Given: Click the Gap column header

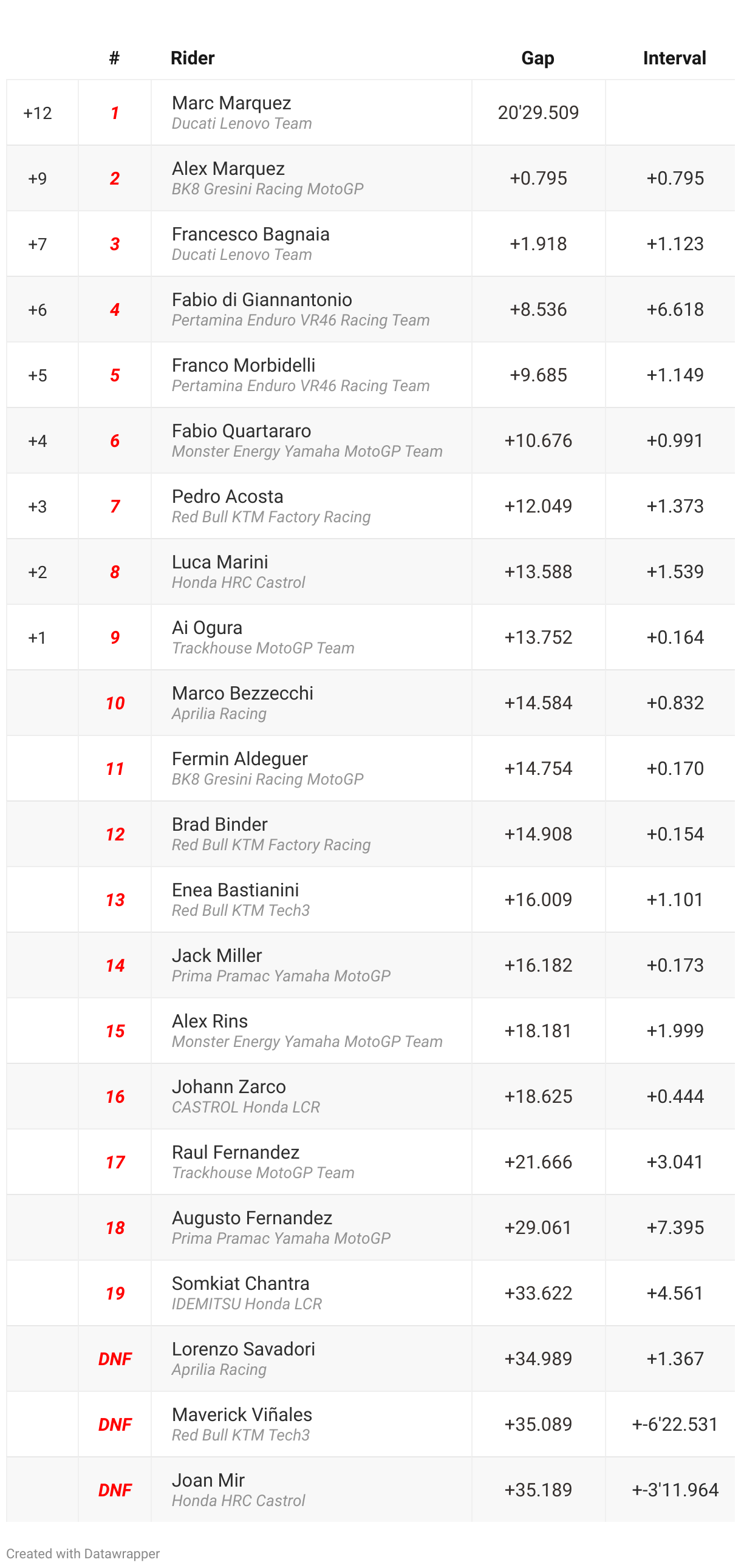Looking at the screenshot, I should coord(538,58).
